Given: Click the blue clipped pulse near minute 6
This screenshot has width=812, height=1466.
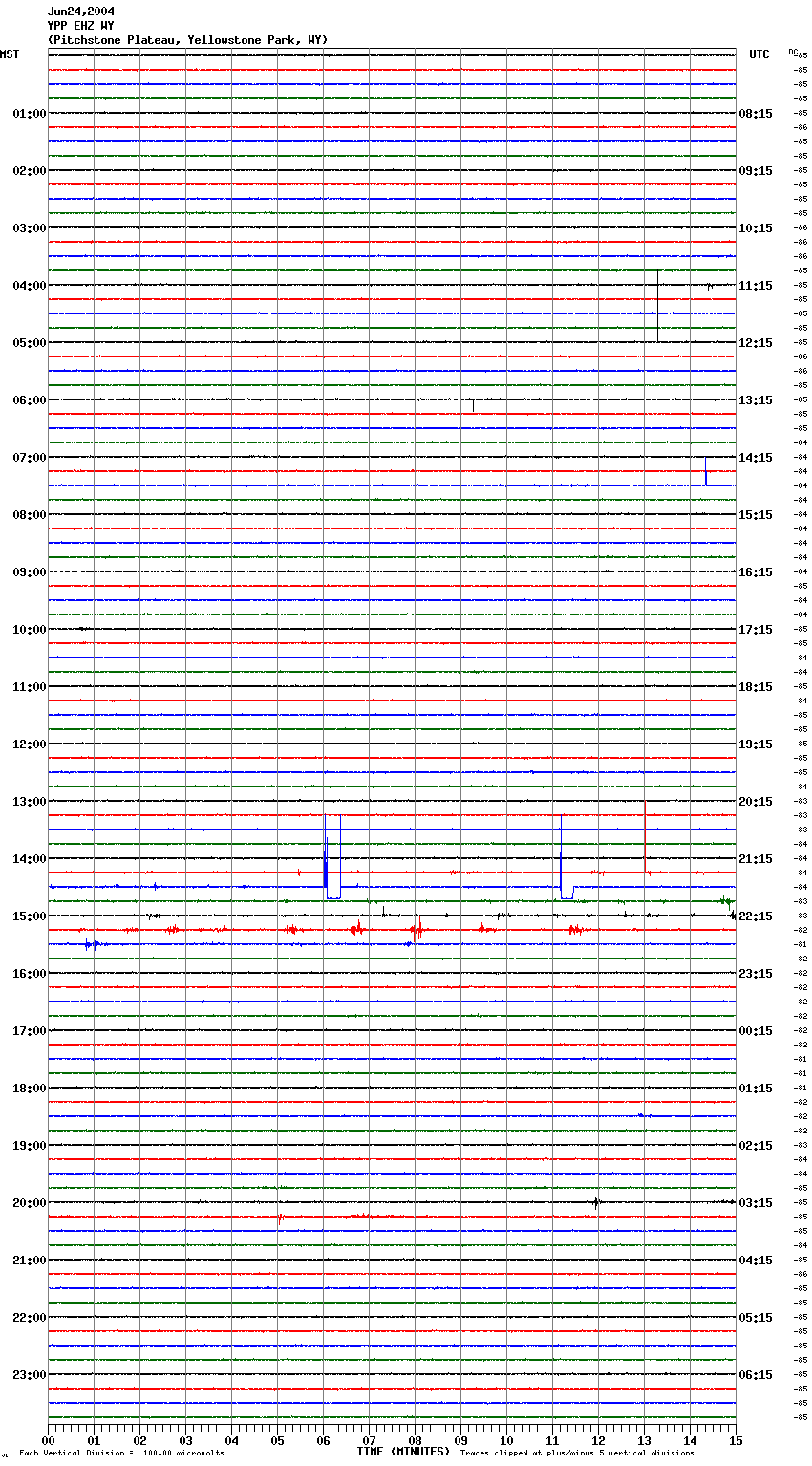Looking at the screenshot, I should point(332,856).
